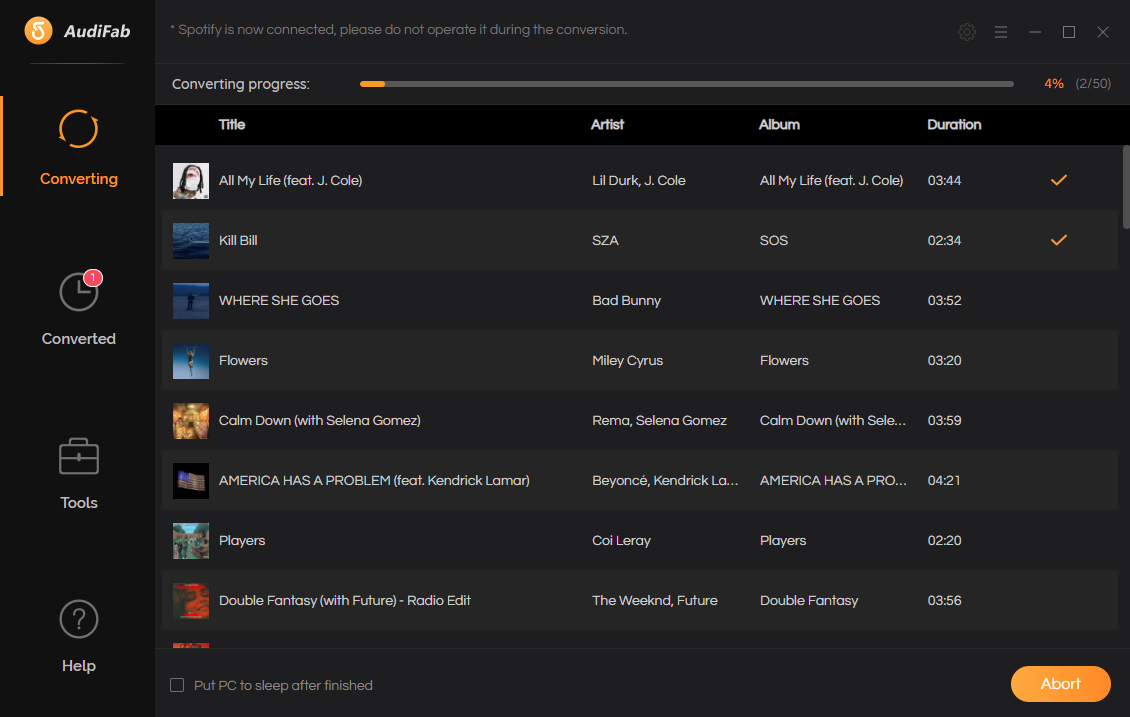Image resolution: width=1130 pixels, height=717 pixels.
Task: Open settings gear icon
Action: point(966,32)
